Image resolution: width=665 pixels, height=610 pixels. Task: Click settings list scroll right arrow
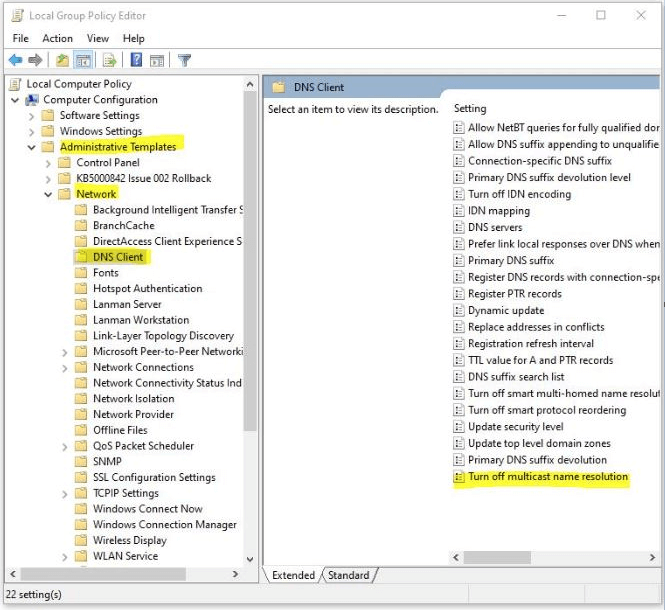click(652, 557)
